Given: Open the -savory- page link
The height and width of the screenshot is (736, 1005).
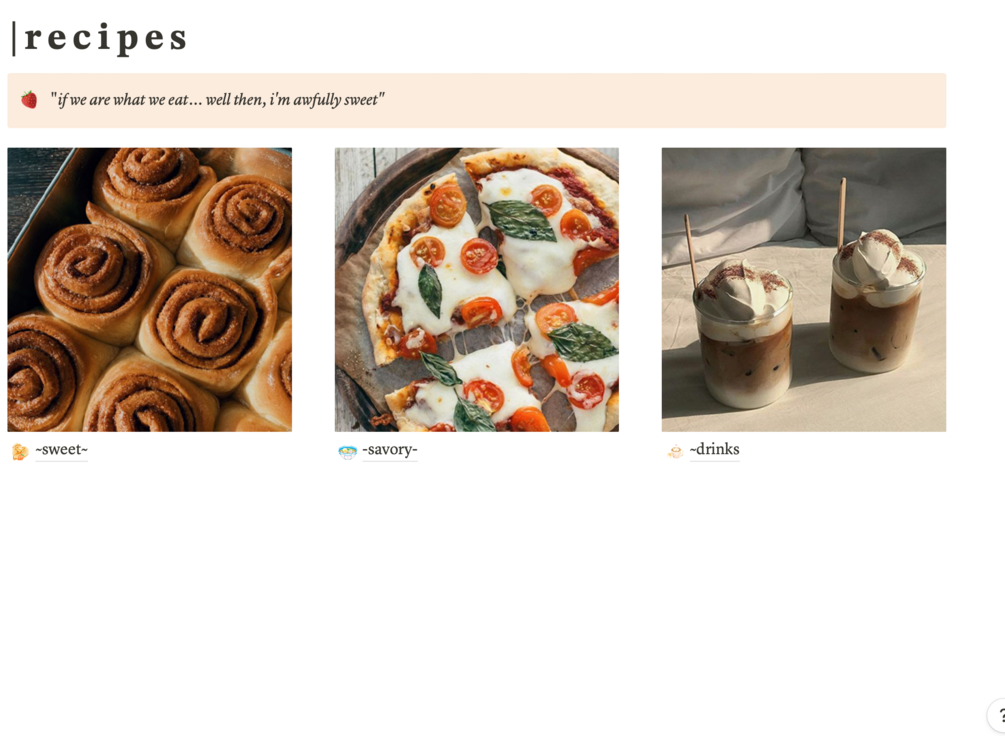Looking at the screenshot, I should [390, 449].
